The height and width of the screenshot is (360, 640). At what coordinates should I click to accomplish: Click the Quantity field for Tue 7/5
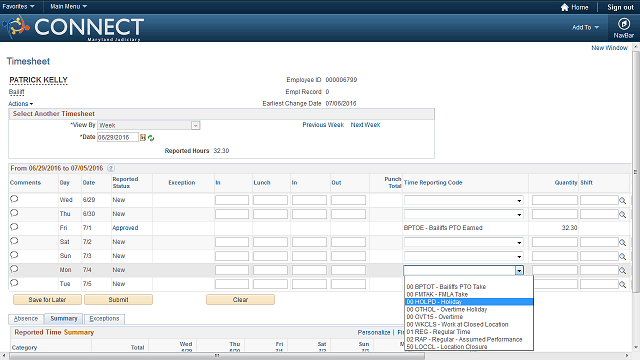(x=555, y=284)
